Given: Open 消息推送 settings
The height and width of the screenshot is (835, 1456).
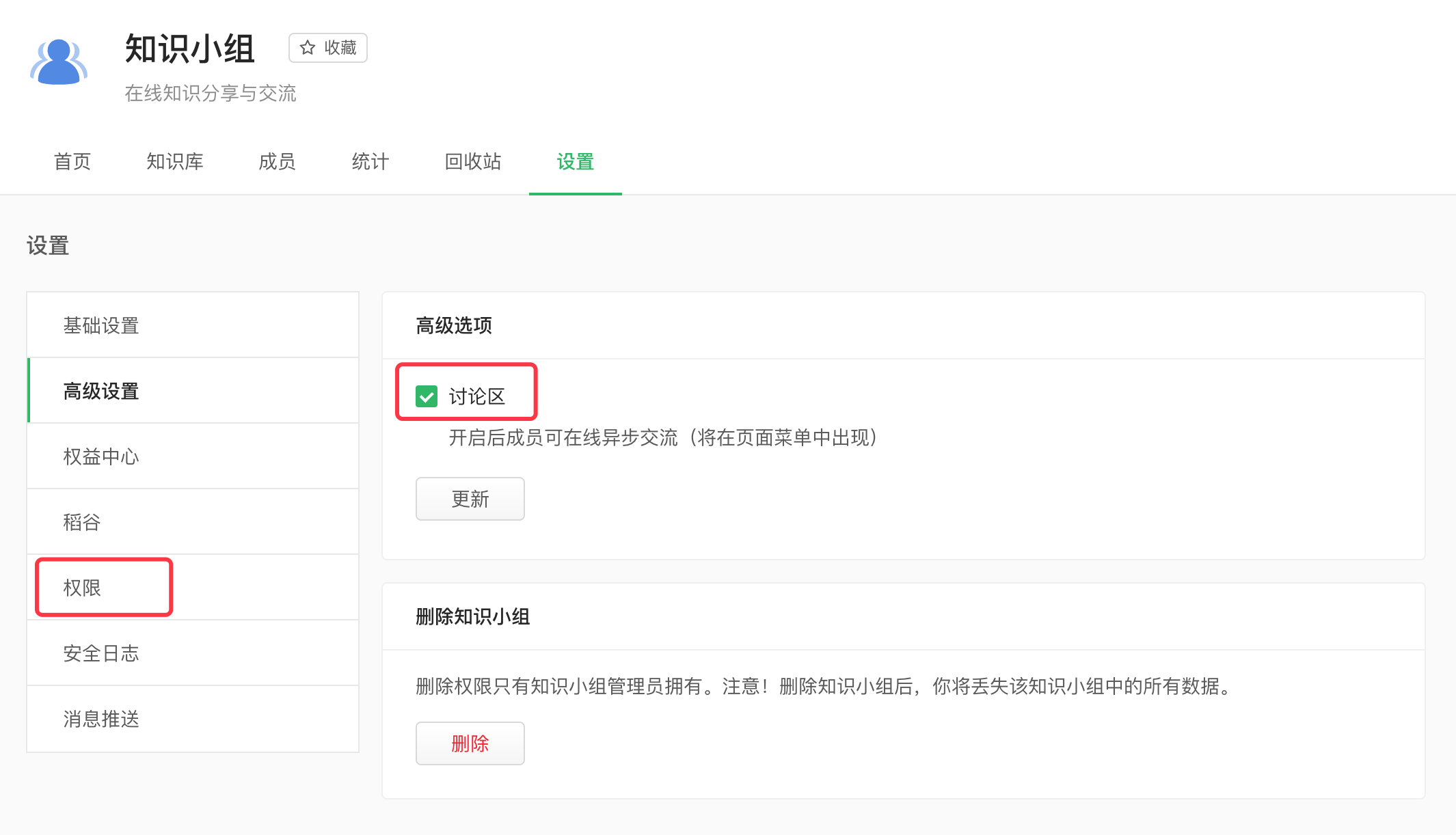Looking at the screenshot, I should tap(101, 719).
